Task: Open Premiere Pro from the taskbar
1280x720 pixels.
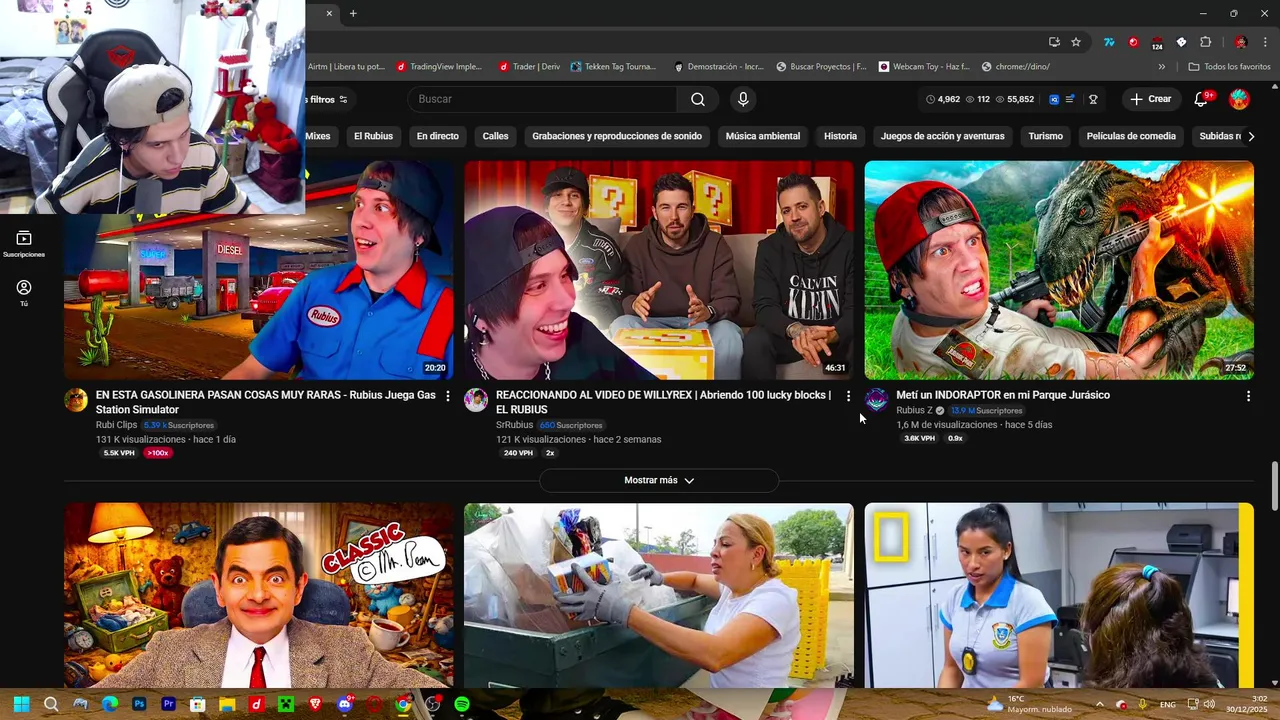Action: pos(168,704)
